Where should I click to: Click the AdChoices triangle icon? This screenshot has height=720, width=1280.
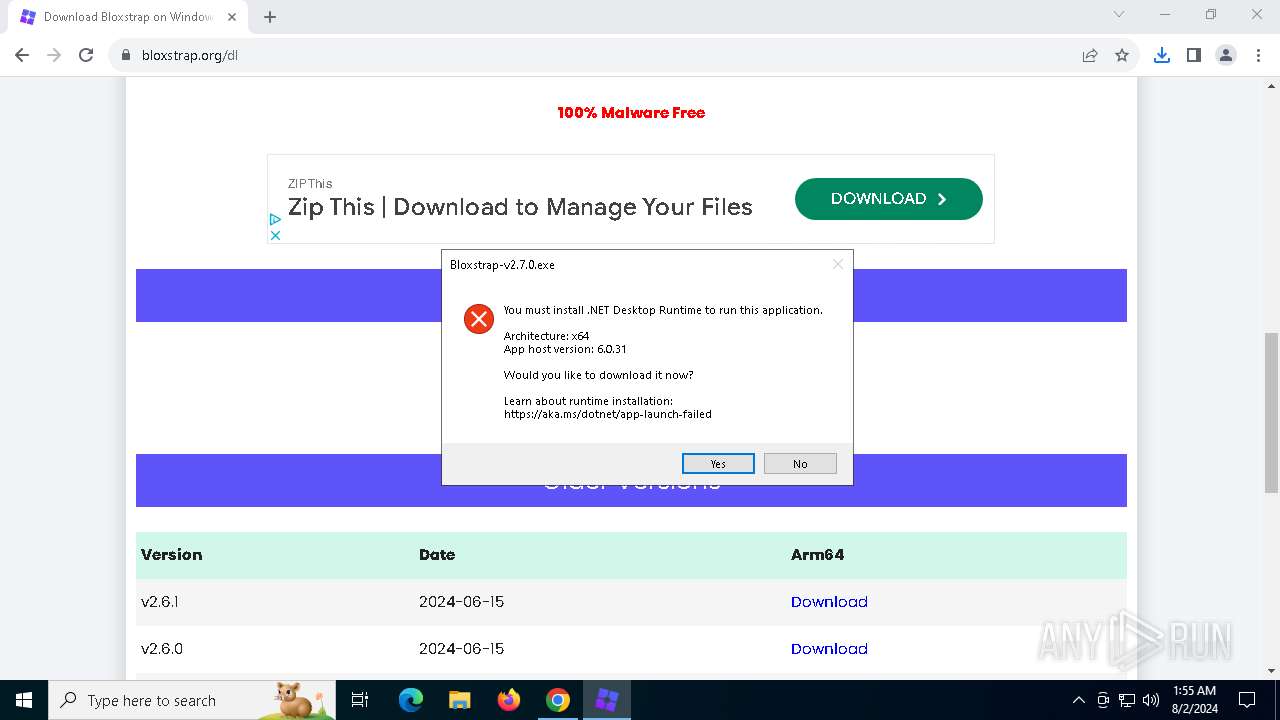(x=275, y=219)
